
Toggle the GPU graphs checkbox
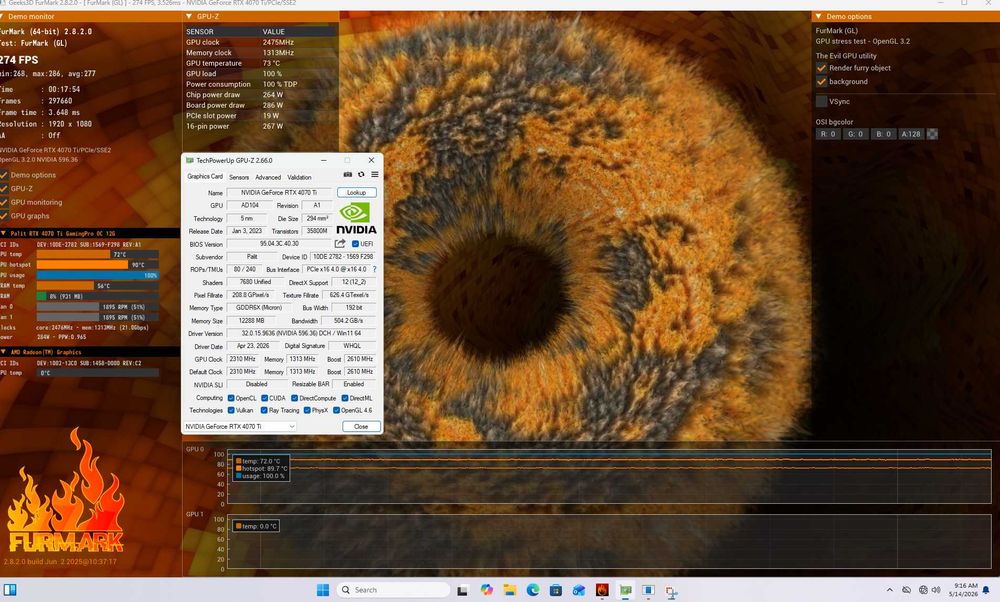(4, 216)
